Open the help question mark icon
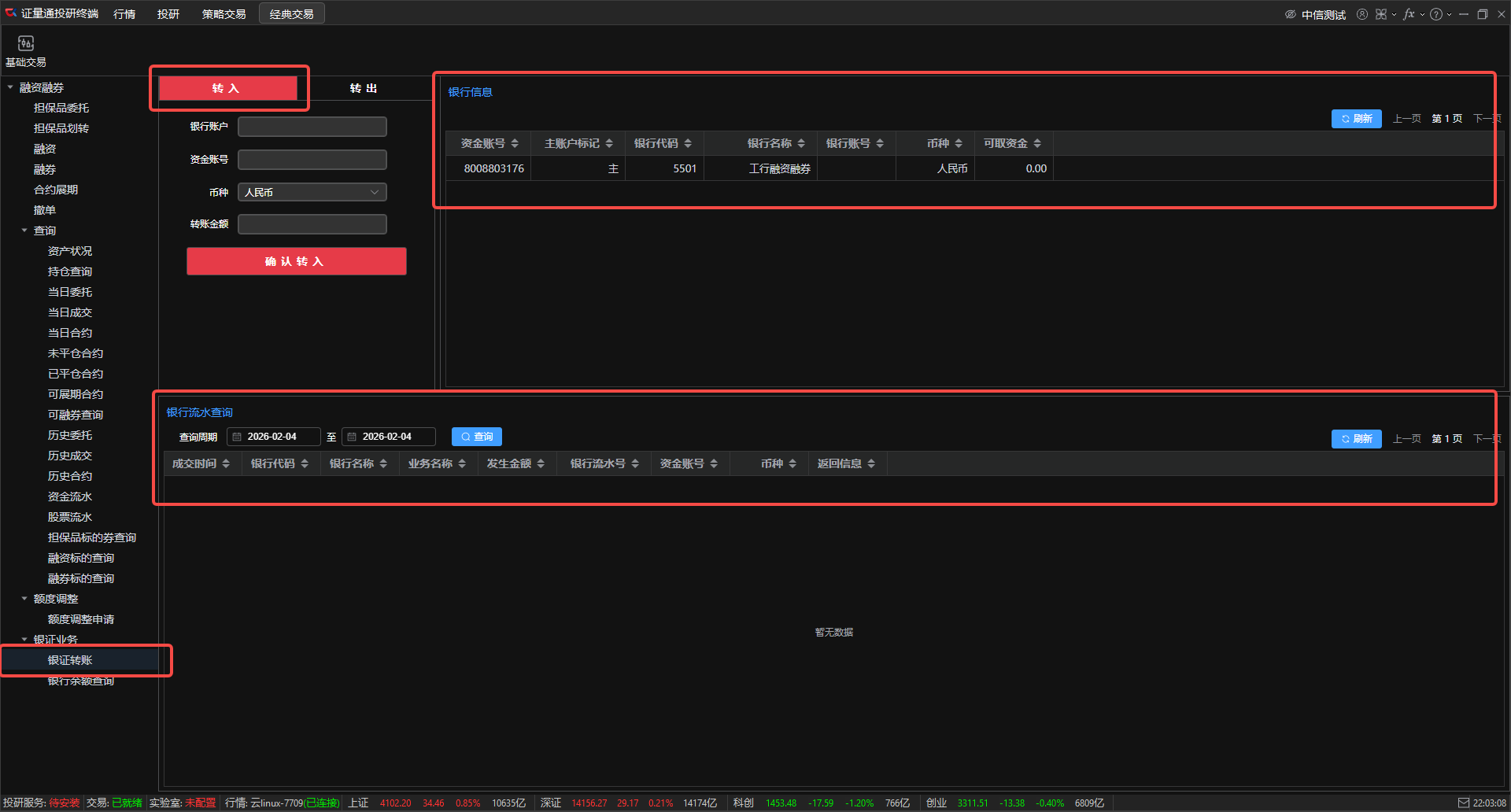1511x812 pixels. click(1436, 14)
